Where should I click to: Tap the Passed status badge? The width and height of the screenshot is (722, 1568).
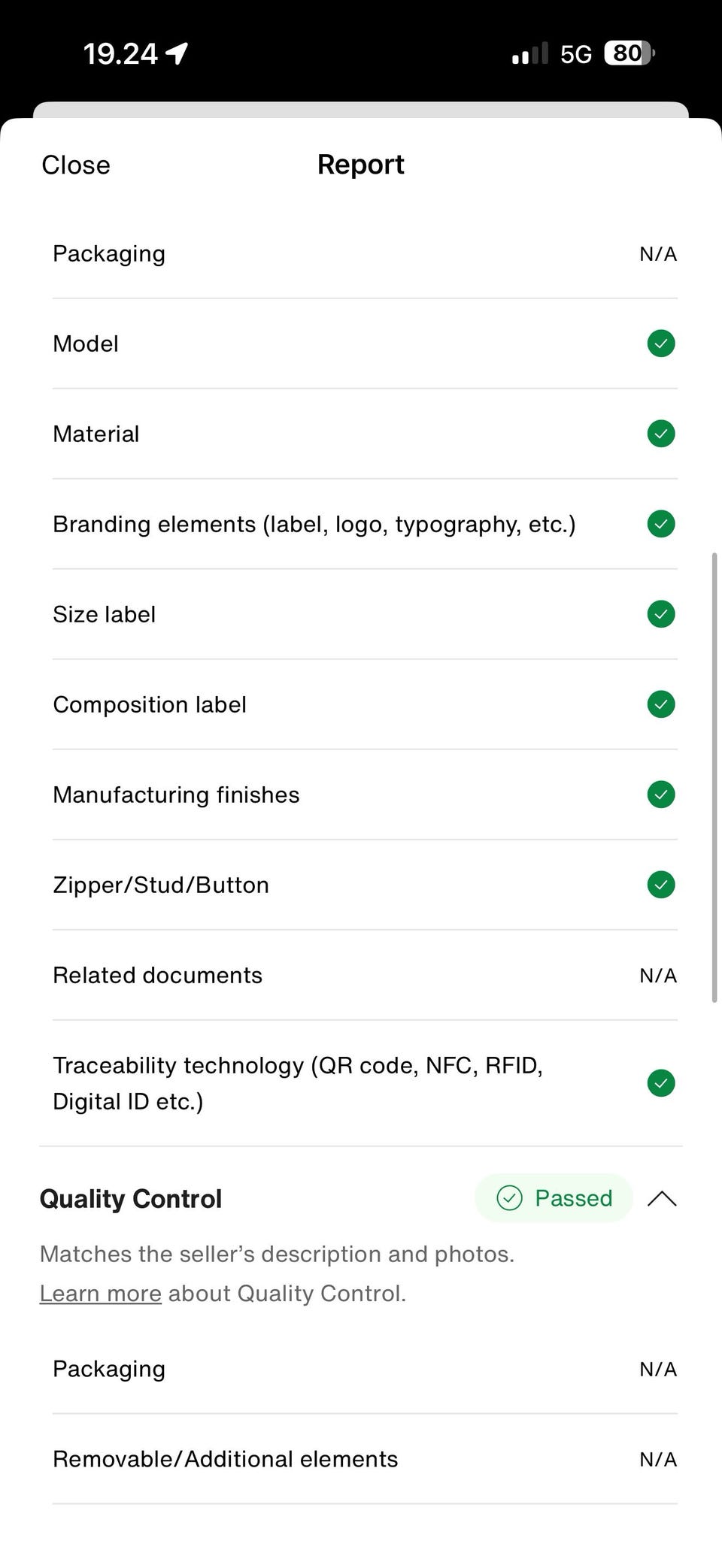pyautogui.click(x=554, y=1197)
